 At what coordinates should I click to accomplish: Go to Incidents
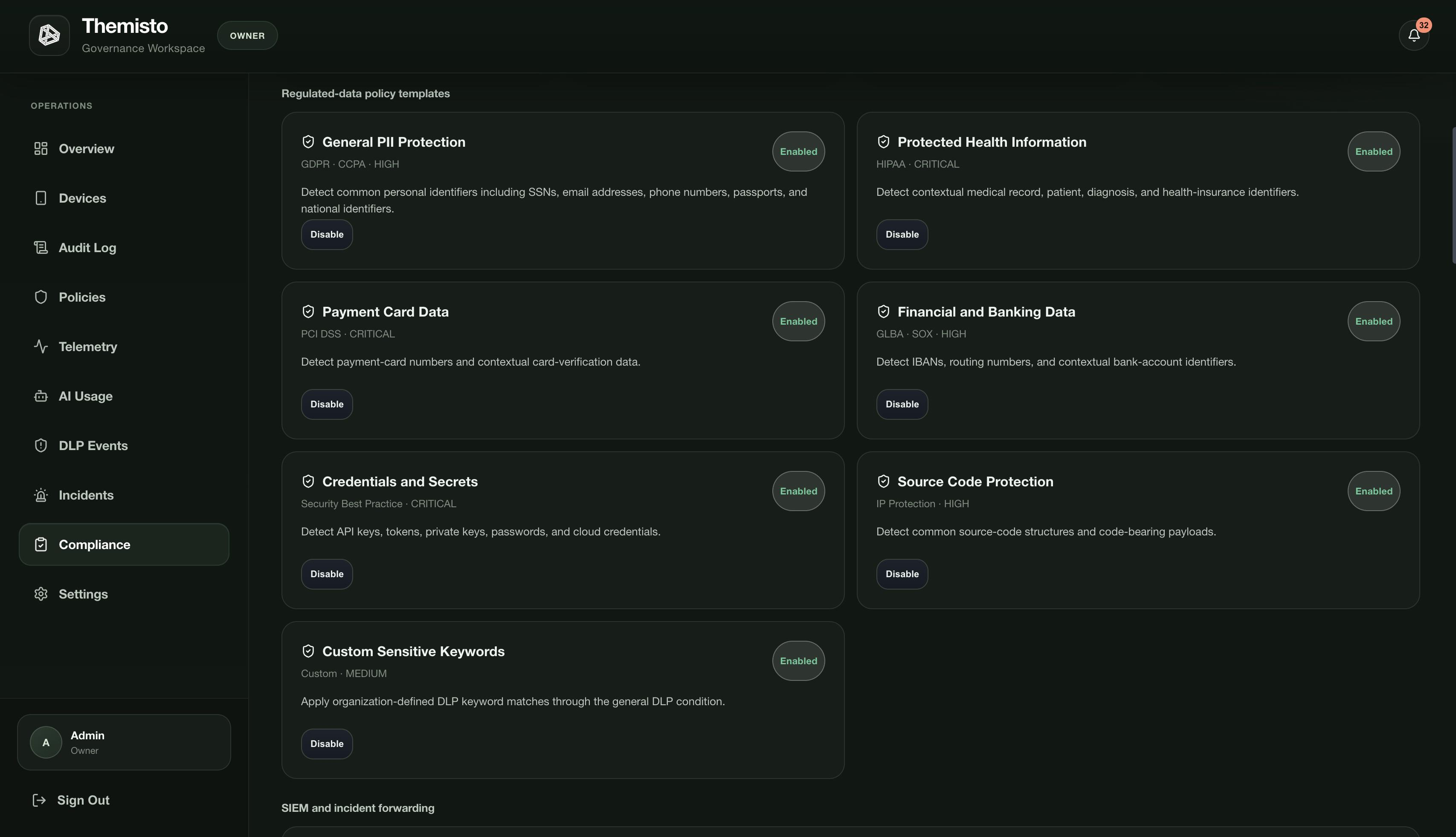point(124,495)
